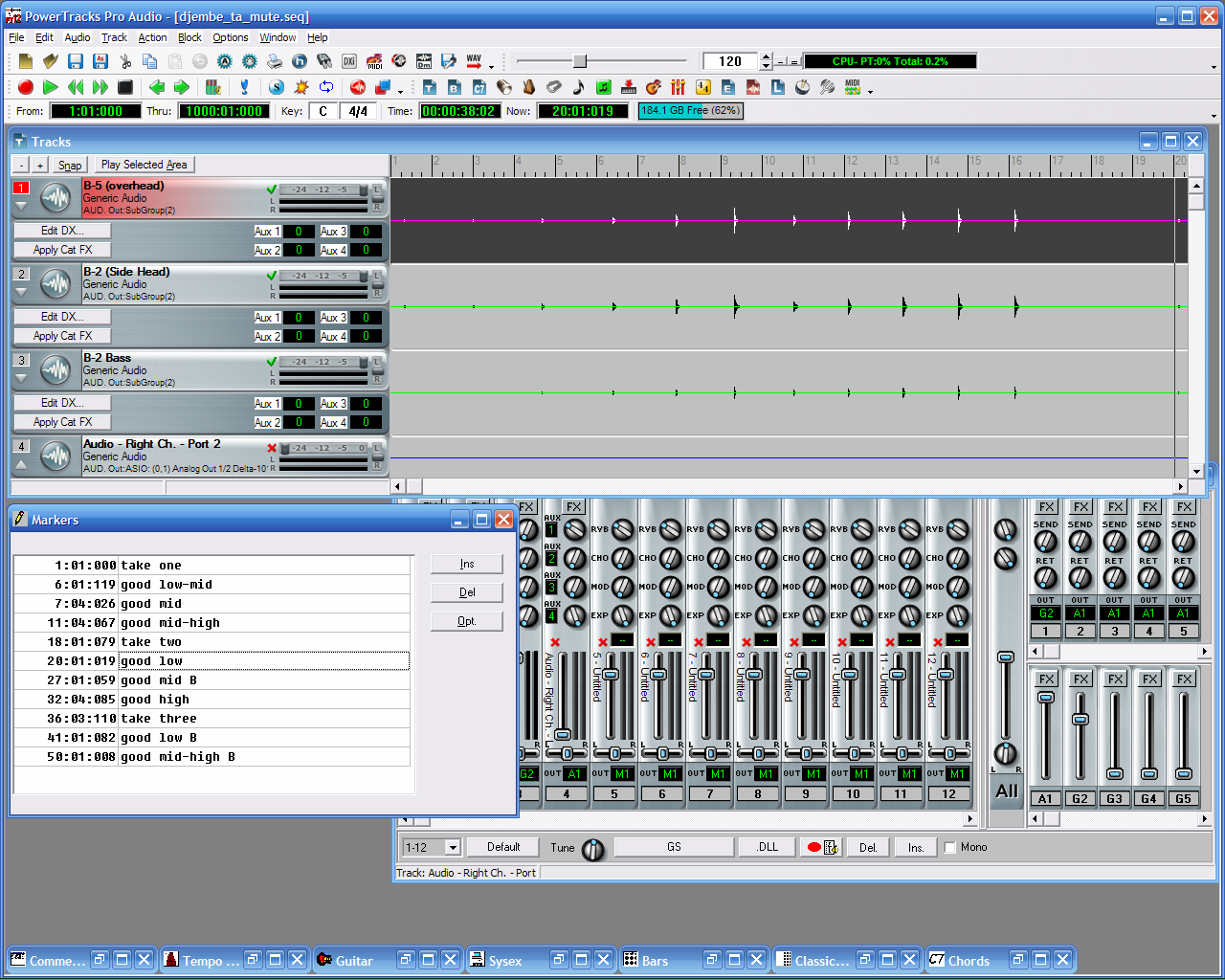Click the WAV export icon
Viewport: 1225px width, 980px height.
click(x=474, y=61)
